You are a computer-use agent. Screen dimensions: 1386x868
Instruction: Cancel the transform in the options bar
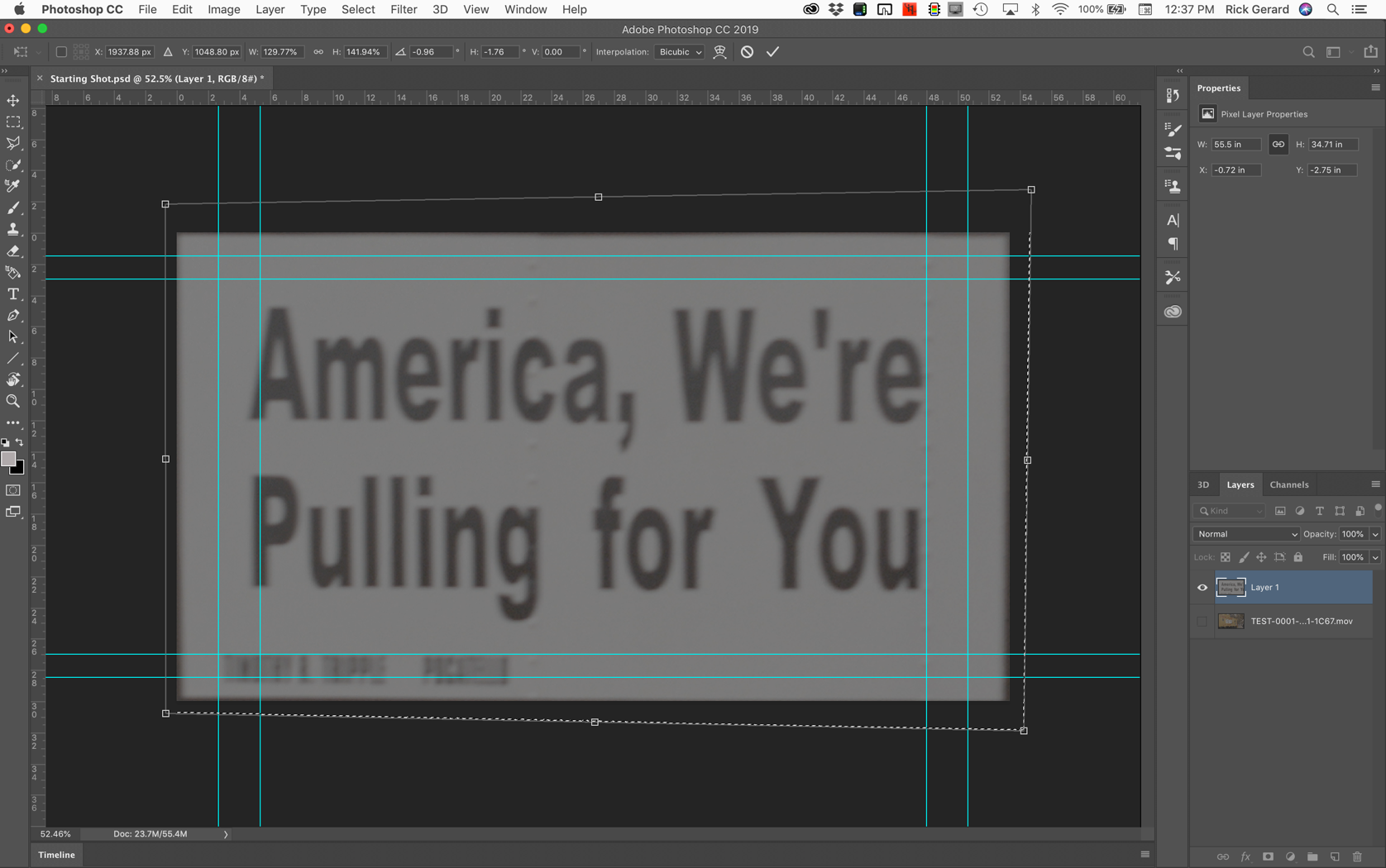coord(747,51)
